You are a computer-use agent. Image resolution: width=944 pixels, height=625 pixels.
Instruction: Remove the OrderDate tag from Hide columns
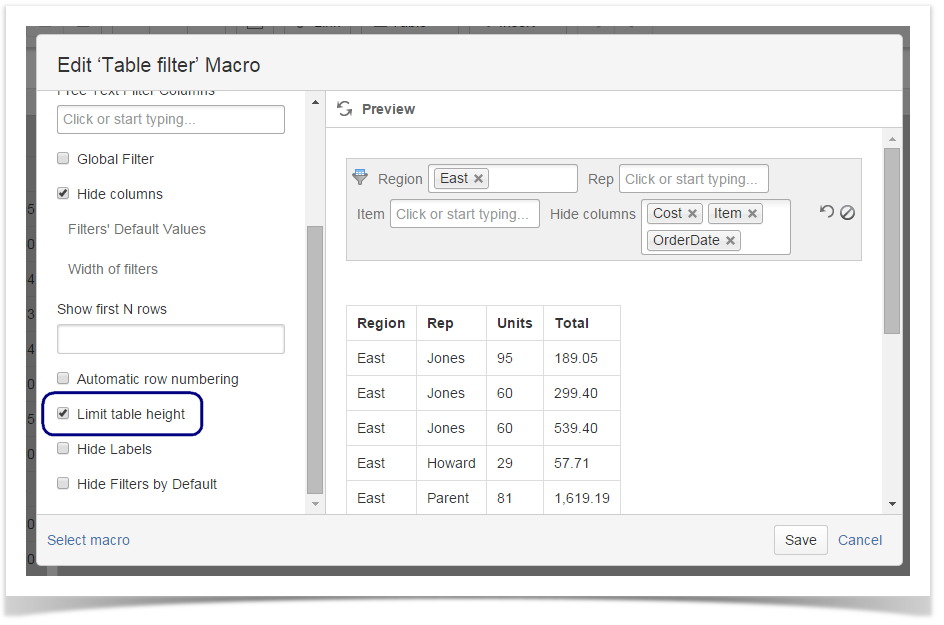tap(731, 241)
